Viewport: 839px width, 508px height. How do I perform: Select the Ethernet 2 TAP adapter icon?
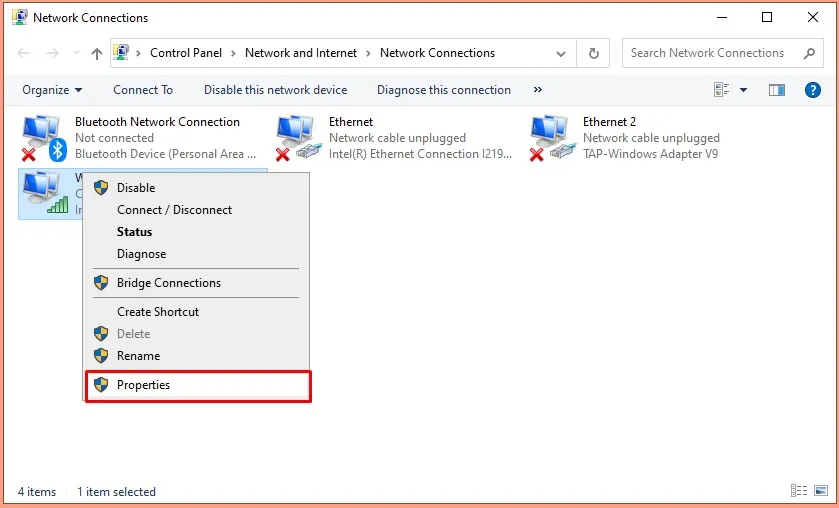click(x=551, y=137)
